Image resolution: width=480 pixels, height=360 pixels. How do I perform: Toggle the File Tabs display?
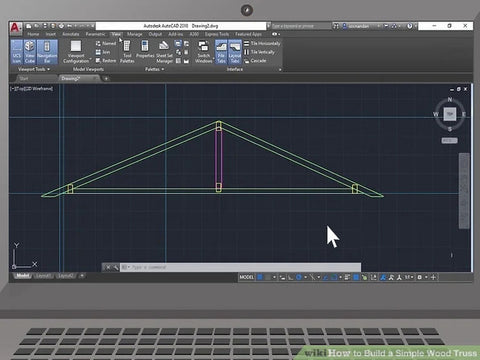[221, 52]
